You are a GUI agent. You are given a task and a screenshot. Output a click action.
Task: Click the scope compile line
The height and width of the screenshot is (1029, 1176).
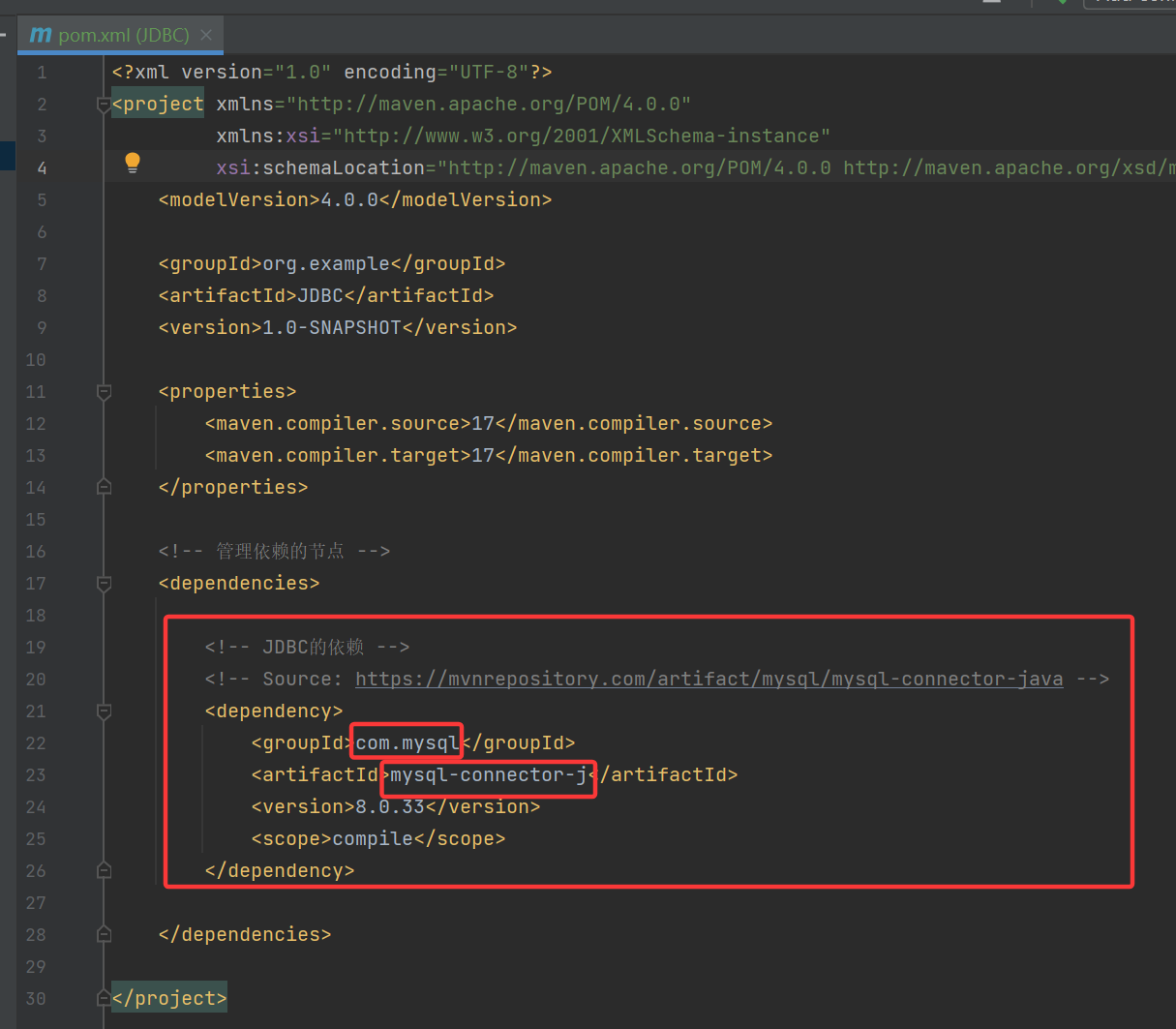click(378, 838)
